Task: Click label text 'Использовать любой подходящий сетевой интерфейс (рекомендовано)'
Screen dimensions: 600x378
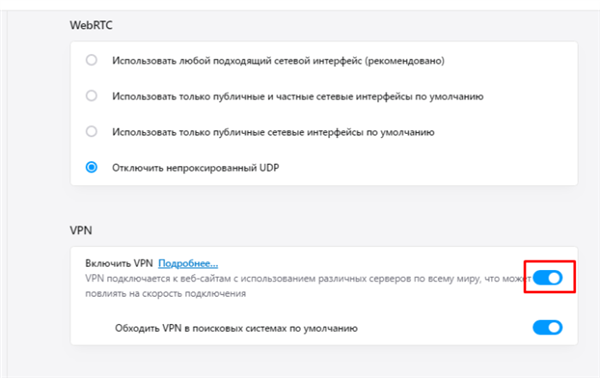Action: click(x=278, y=61)
